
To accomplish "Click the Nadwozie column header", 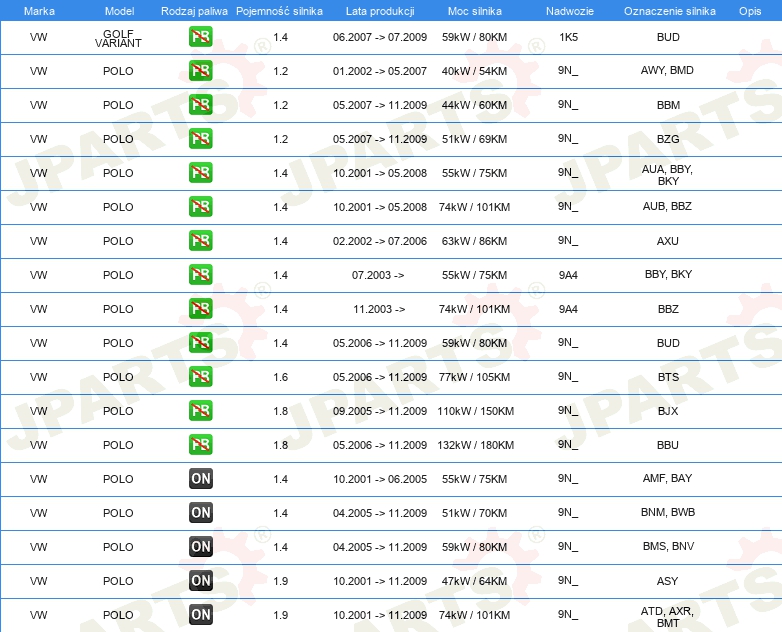I will [x=570, y=11].
